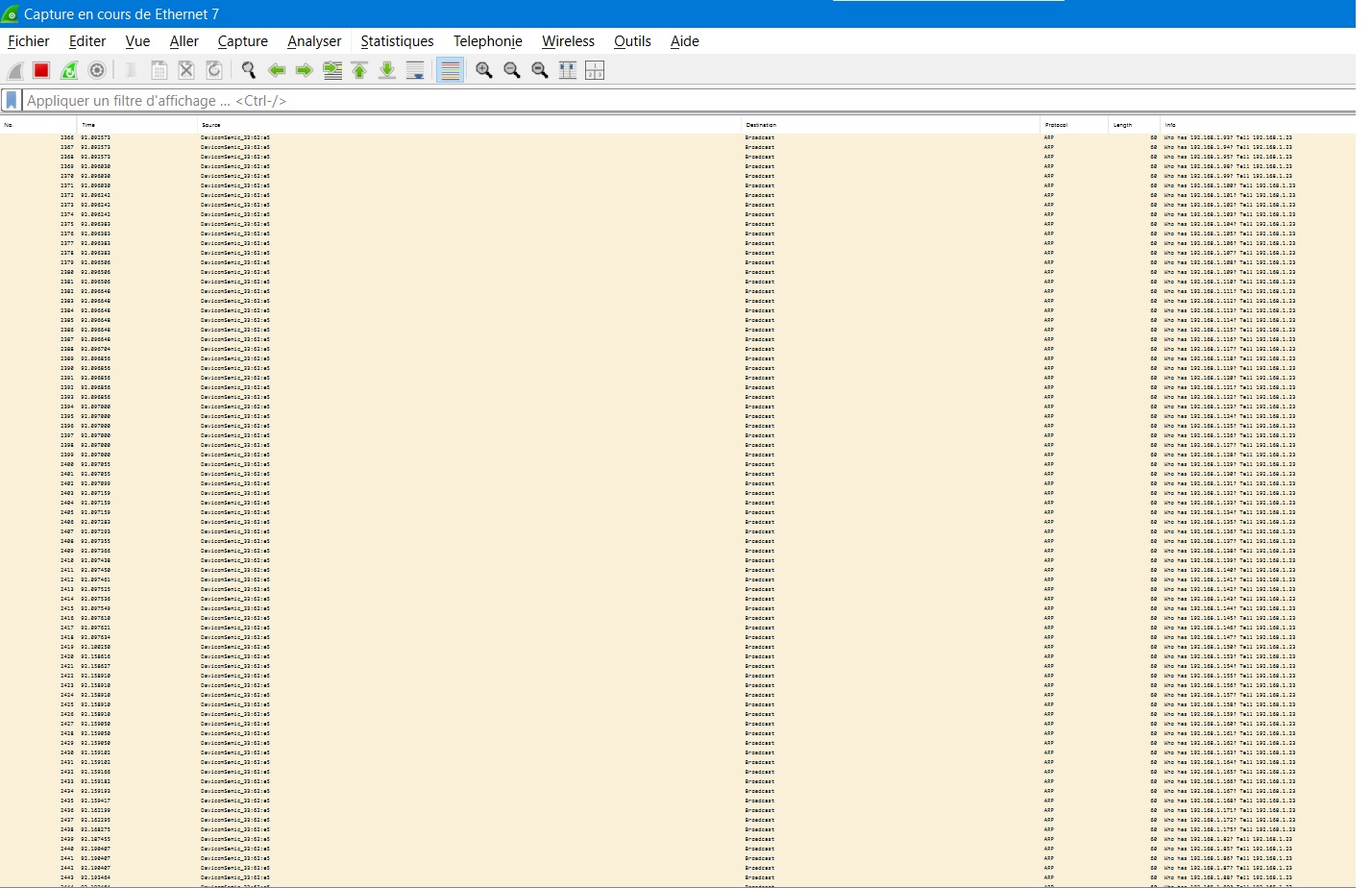Reload the capture file
This screenshot has height=888, width=1372.
click(x=215, y=70)
